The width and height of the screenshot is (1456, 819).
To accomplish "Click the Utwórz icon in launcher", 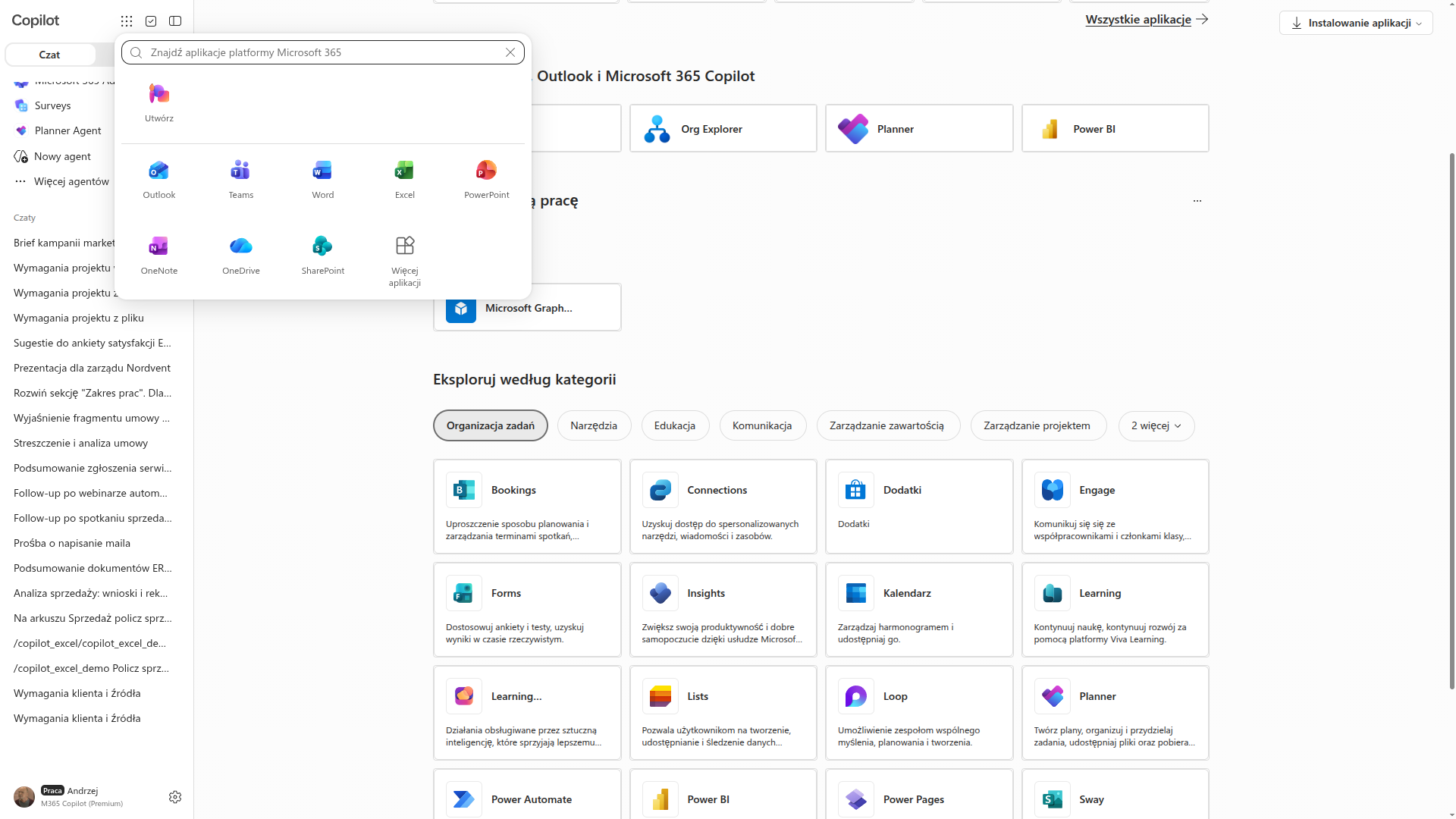I will 159,103.
